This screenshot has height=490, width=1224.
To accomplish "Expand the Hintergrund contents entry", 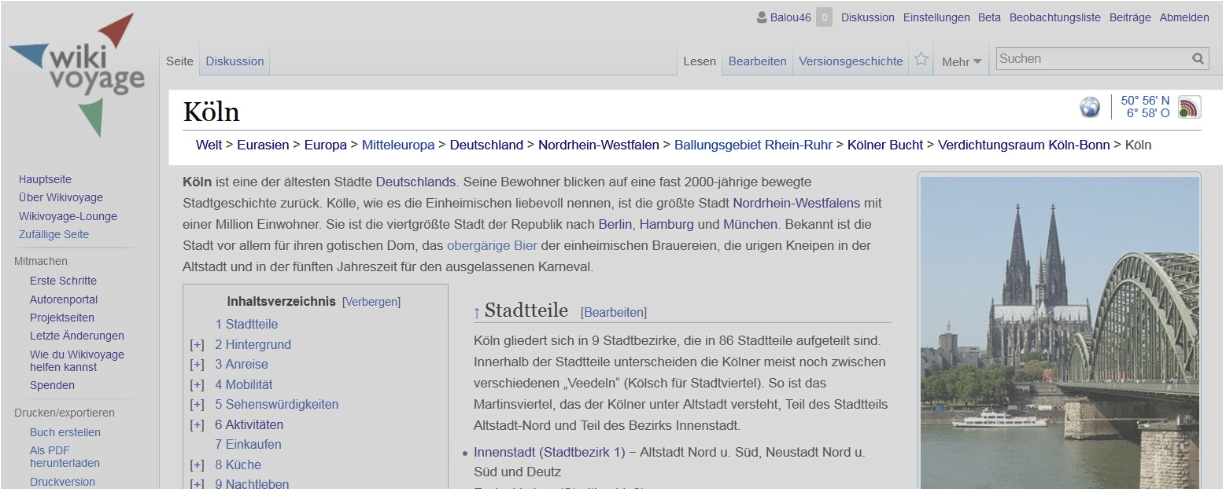I will (197, 345).
